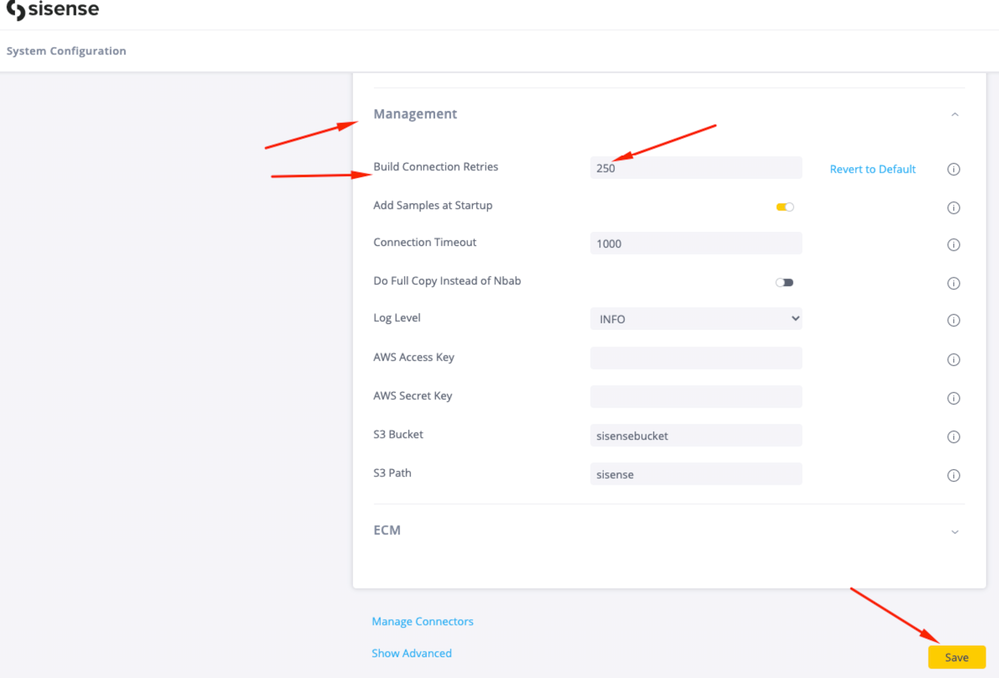Click Show Advanced link
The height and width of the screenshot is (678, 999).
[411, 653]
